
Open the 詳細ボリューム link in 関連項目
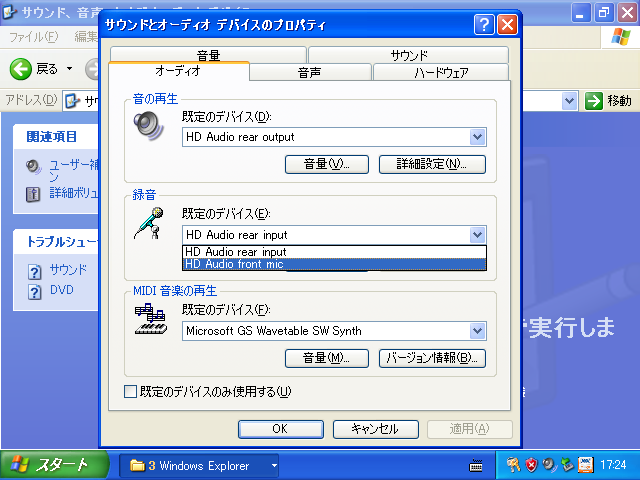click(x=74, y=193)
